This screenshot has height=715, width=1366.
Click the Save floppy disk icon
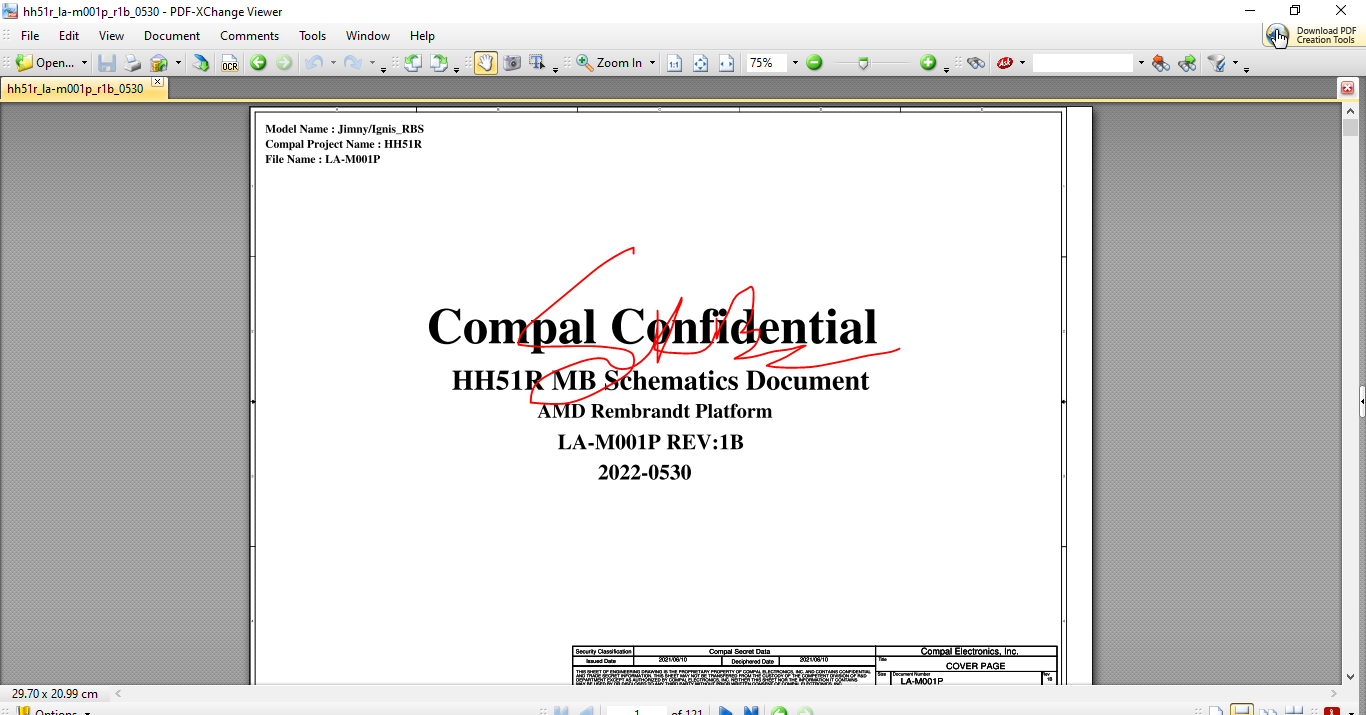(106, 63)
